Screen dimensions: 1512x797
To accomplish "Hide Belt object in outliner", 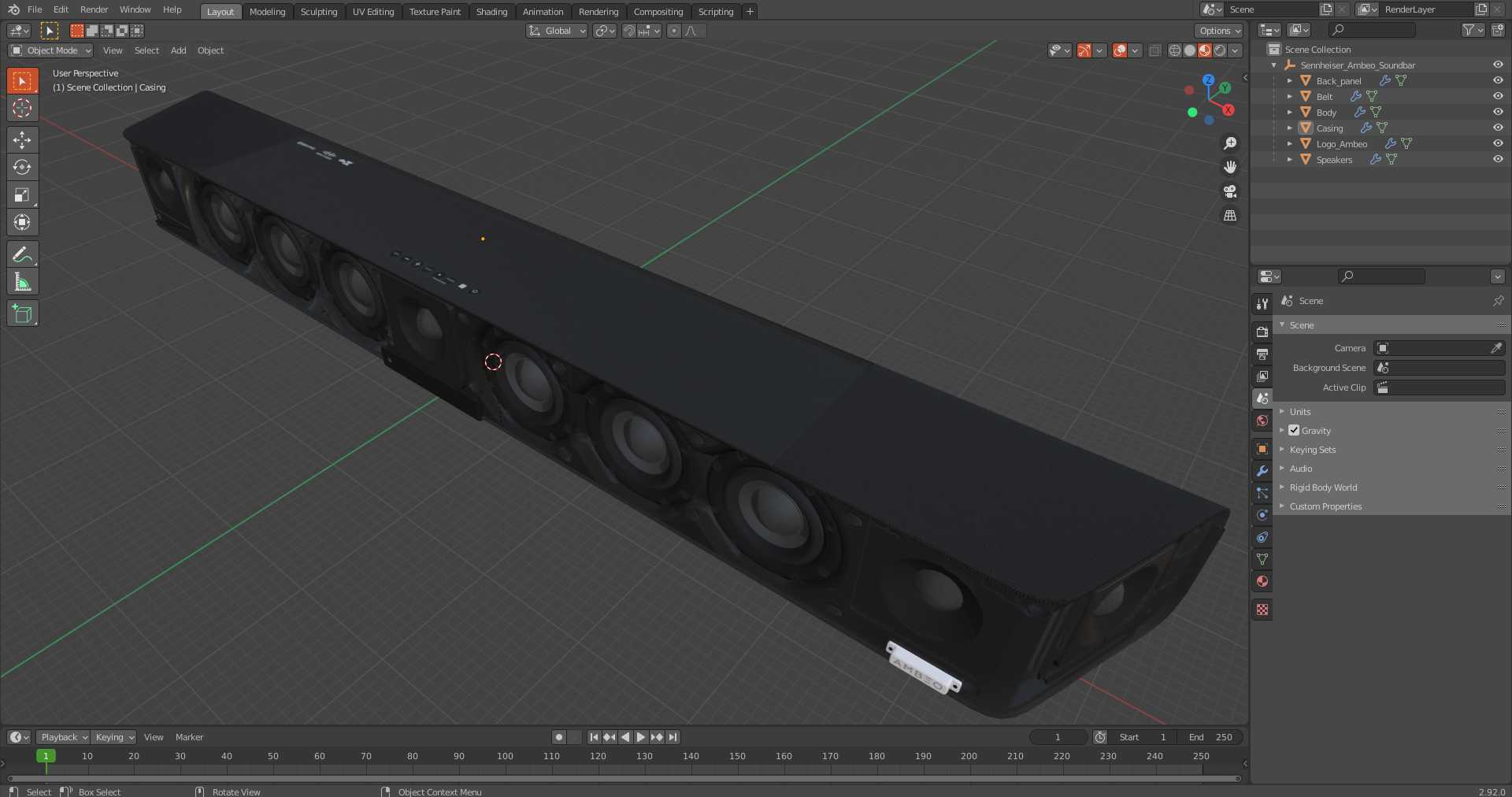I will click(1497, 96).
